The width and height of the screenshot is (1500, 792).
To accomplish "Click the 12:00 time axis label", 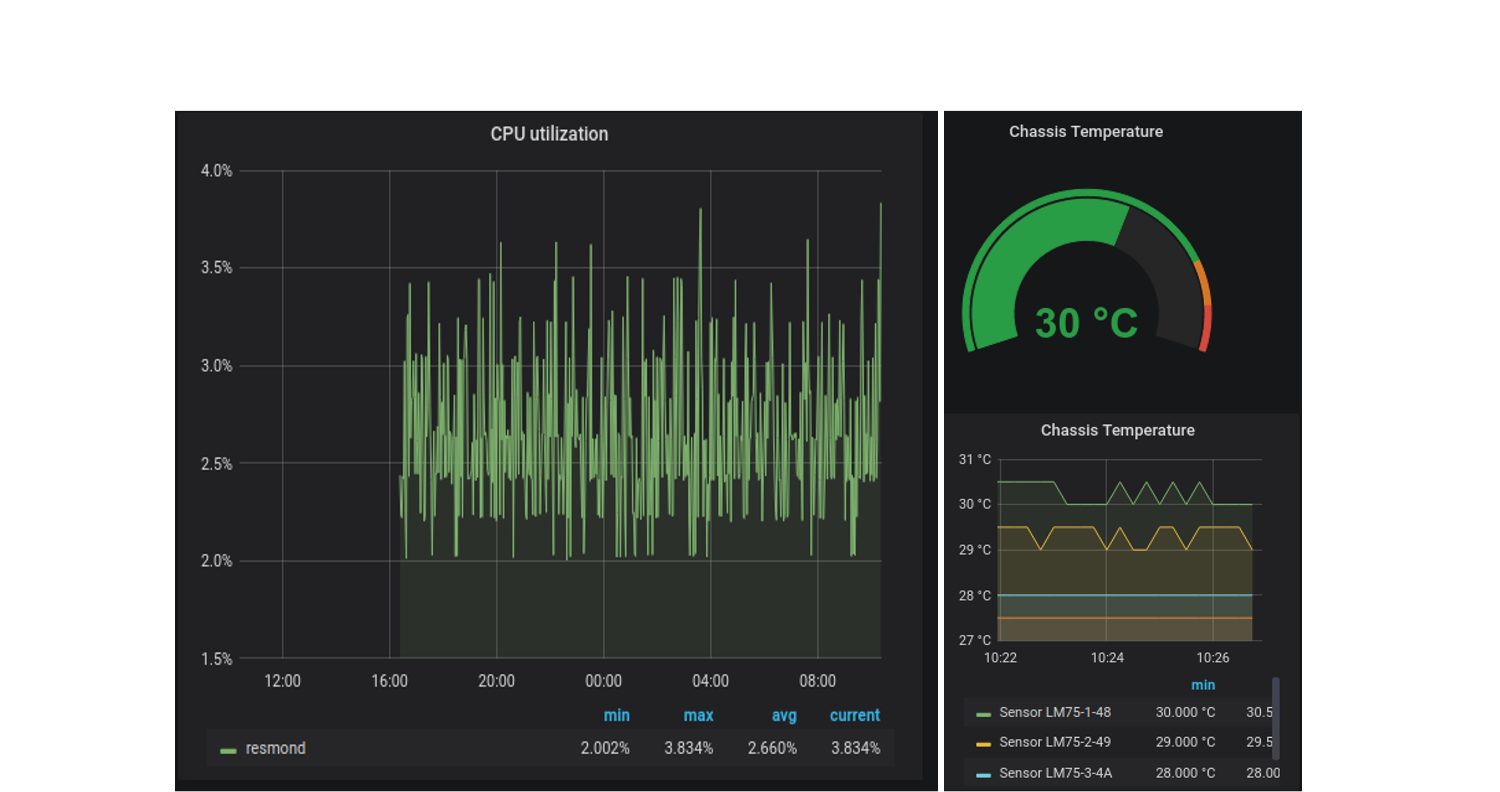I will [x=282, y=681].
